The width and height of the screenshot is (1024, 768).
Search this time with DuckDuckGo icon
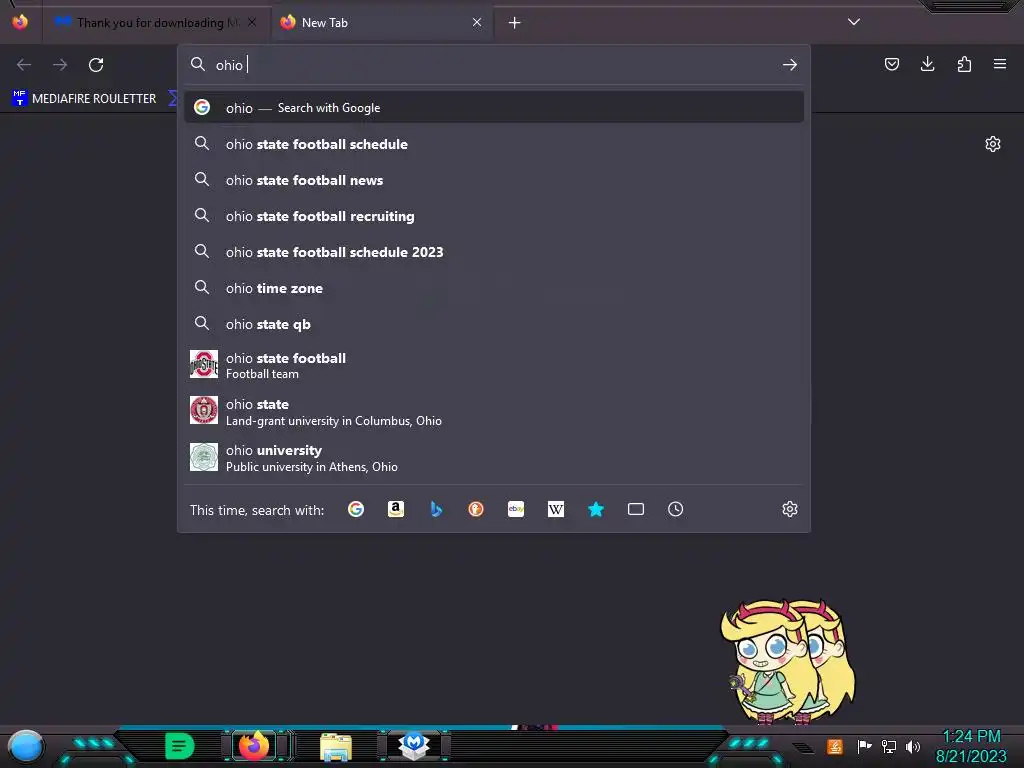(x=476, y=509)
